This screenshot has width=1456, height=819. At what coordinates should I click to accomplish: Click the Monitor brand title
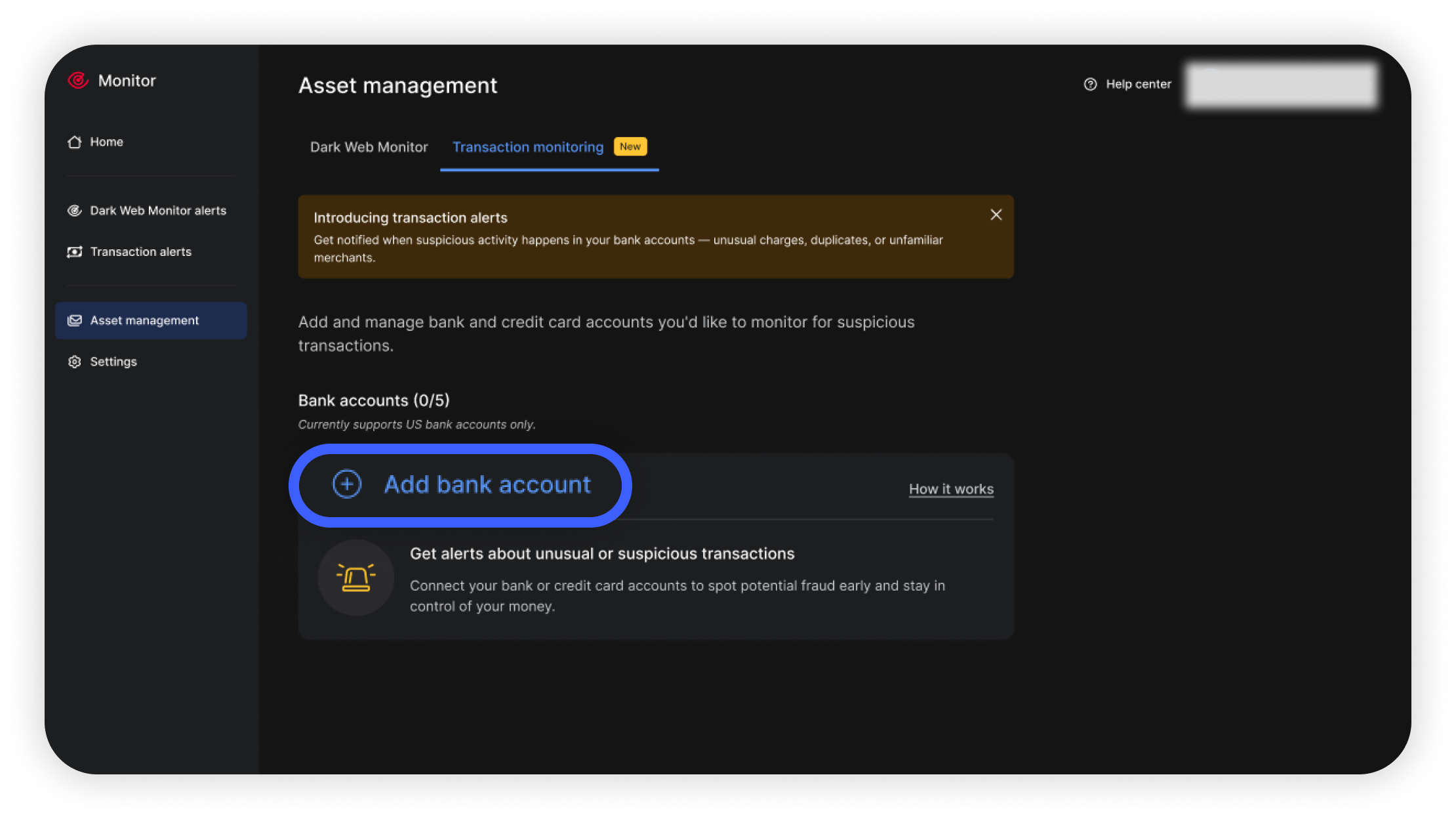click(x=127, y=81)
